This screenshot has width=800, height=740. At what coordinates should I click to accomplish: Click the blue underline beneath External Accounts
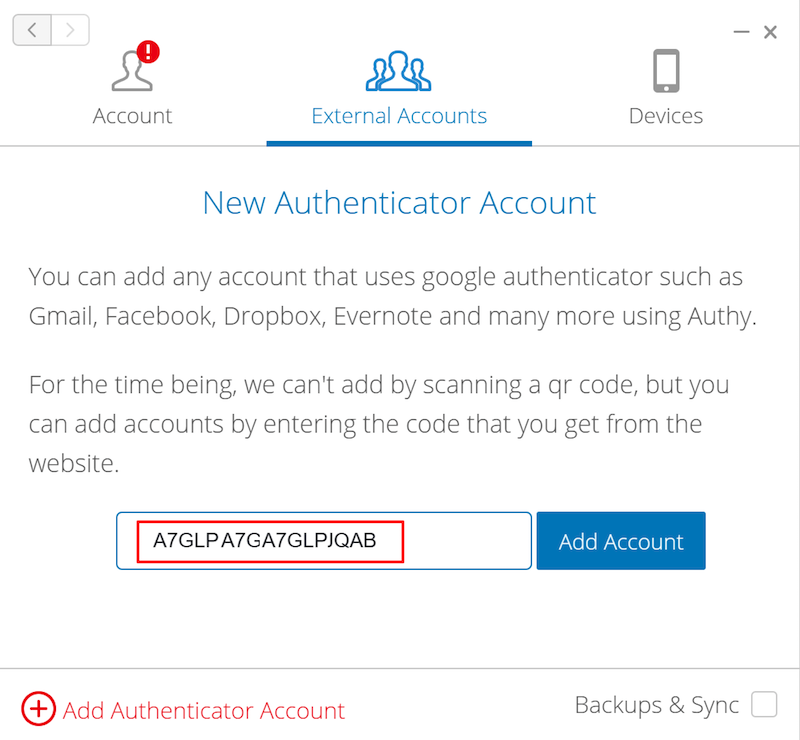pos(399,143)
